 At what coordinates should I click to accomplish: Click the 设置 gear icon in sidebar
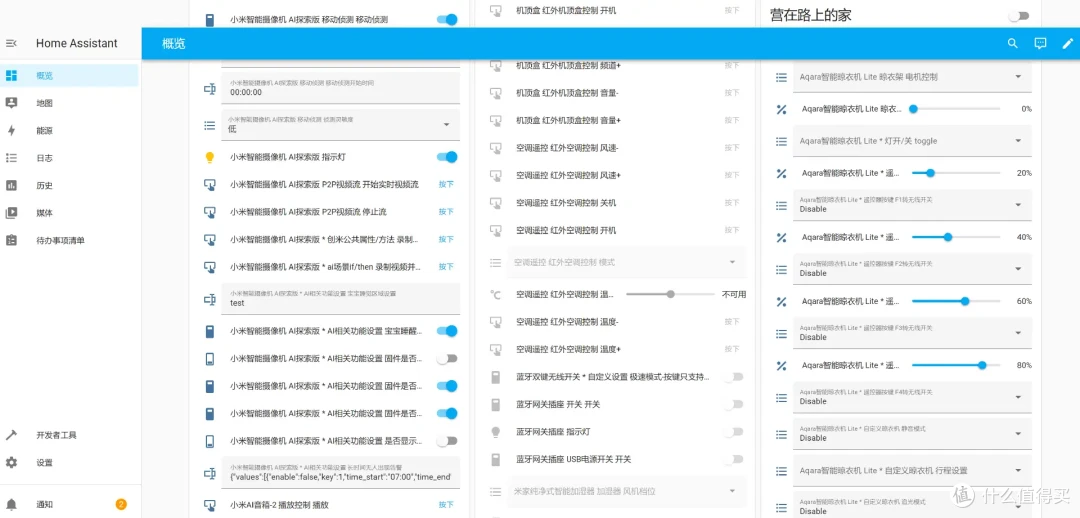point(11,462)
